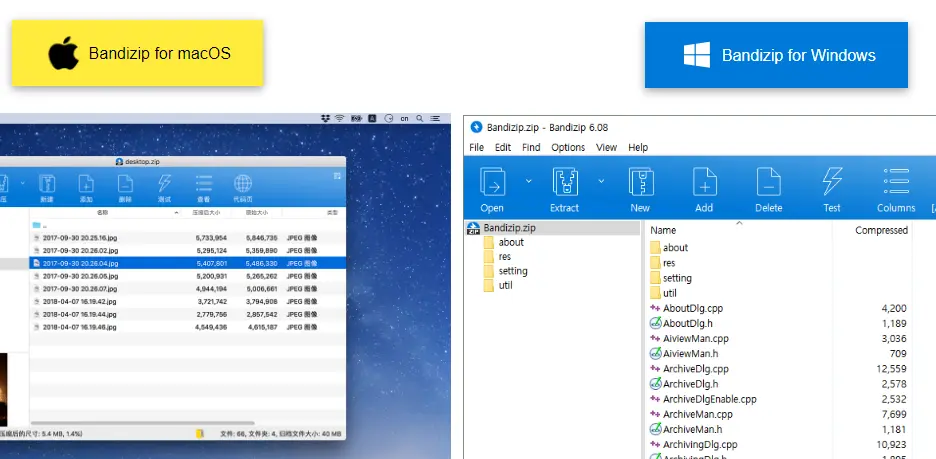Viewport: 936px width, 459px height.
Task: Click the horizontal scrollbar in macOS file list
Action: (143, 423)
